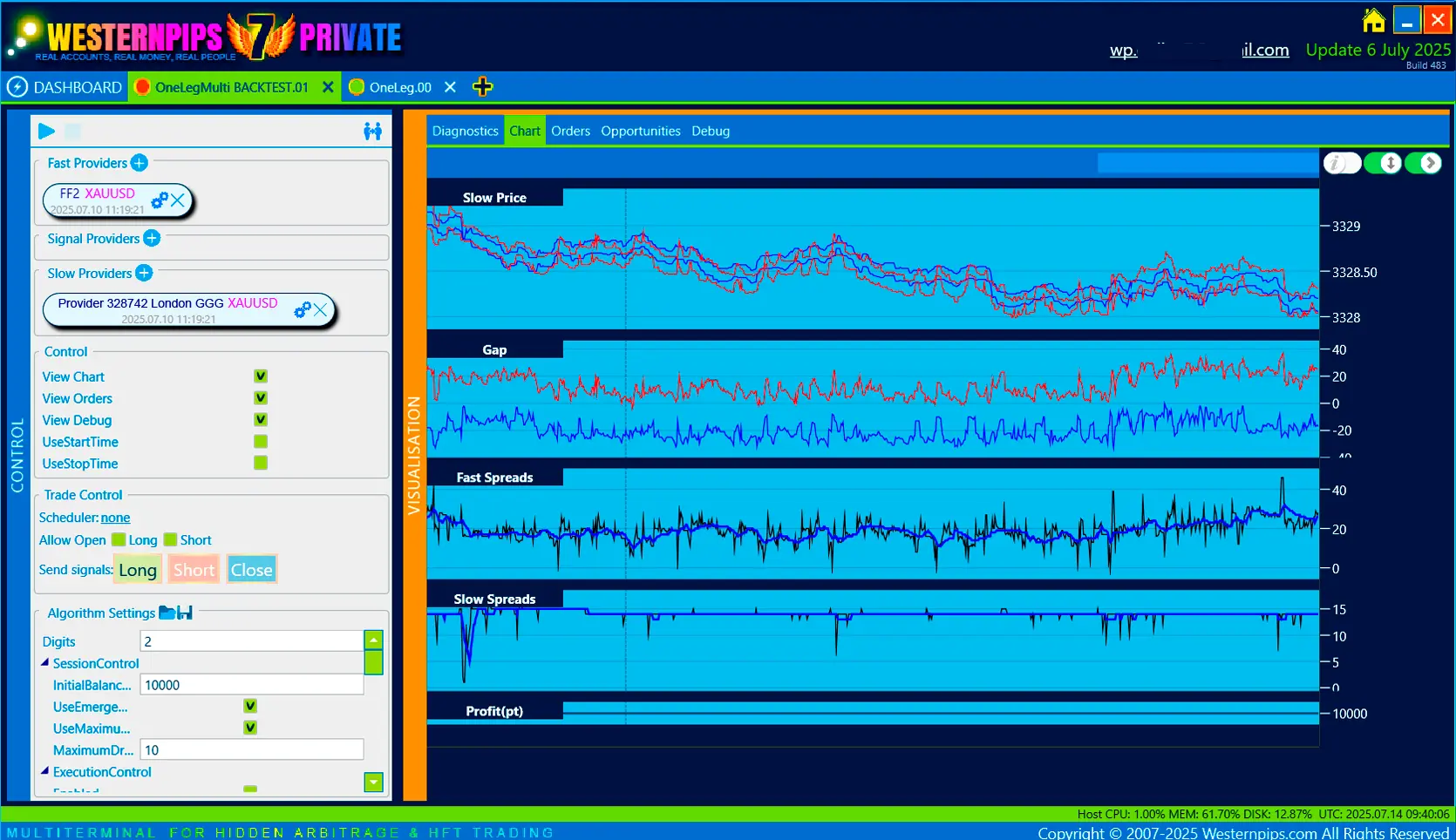
Task: Toggle the UseEmerge... checkbox
Action: [250, 706]
